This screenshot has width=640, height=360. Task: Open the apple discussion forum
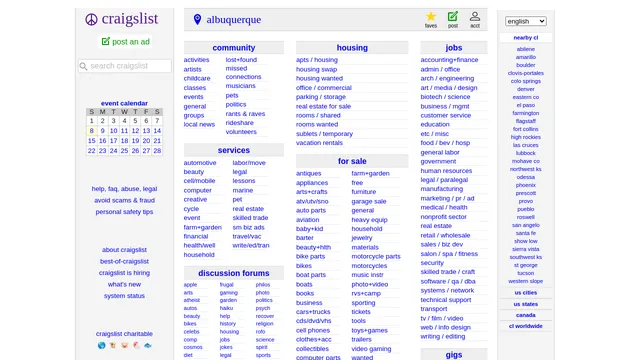pos(190,285)
